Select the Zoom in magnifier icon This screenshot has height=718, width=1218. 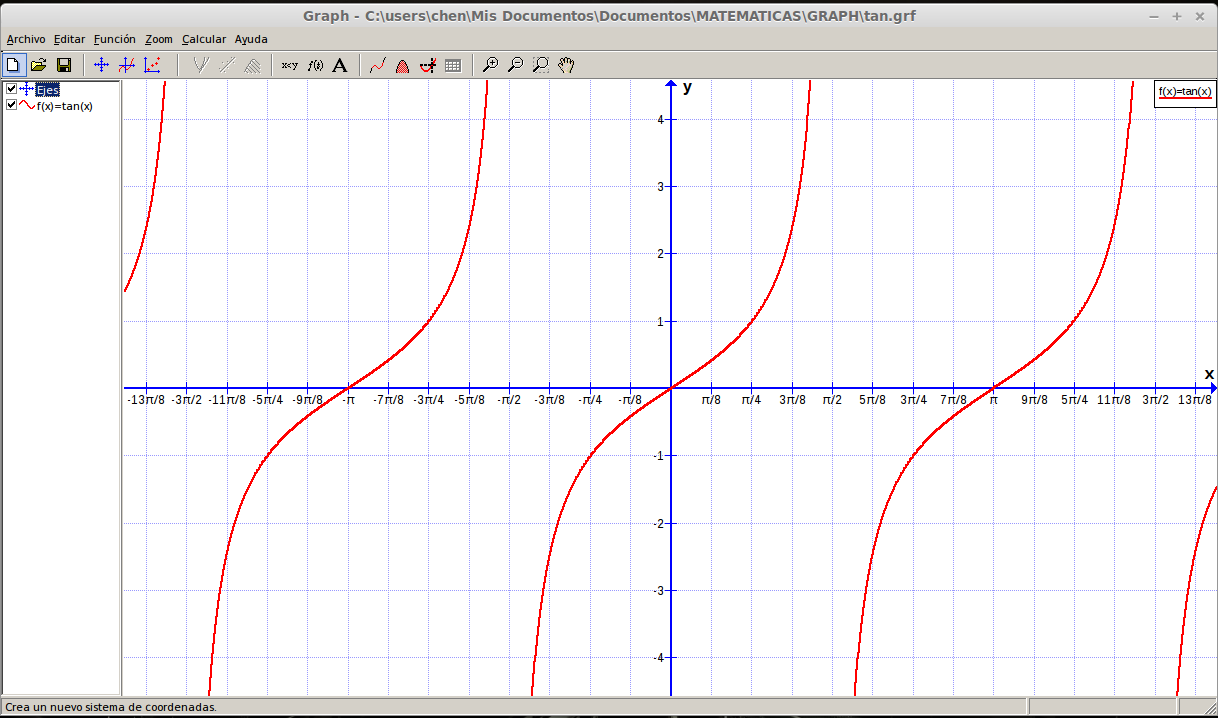(490, 65)
